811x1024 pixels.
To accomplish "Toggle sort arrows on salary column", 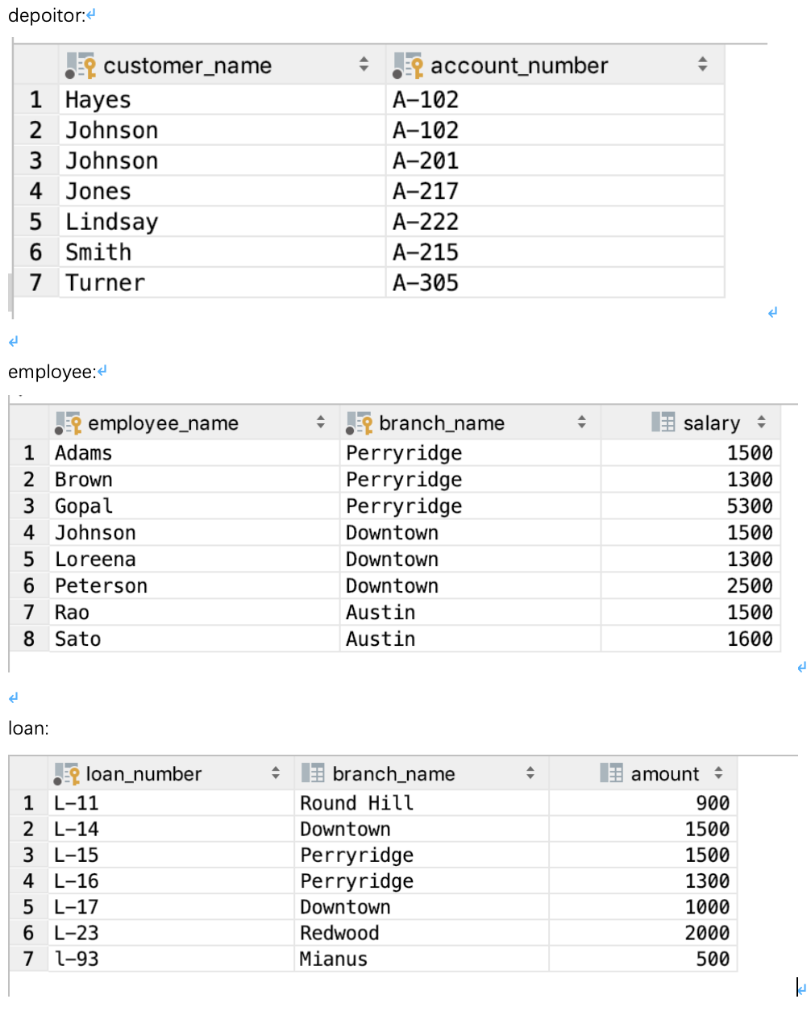I will coord(761,423).
